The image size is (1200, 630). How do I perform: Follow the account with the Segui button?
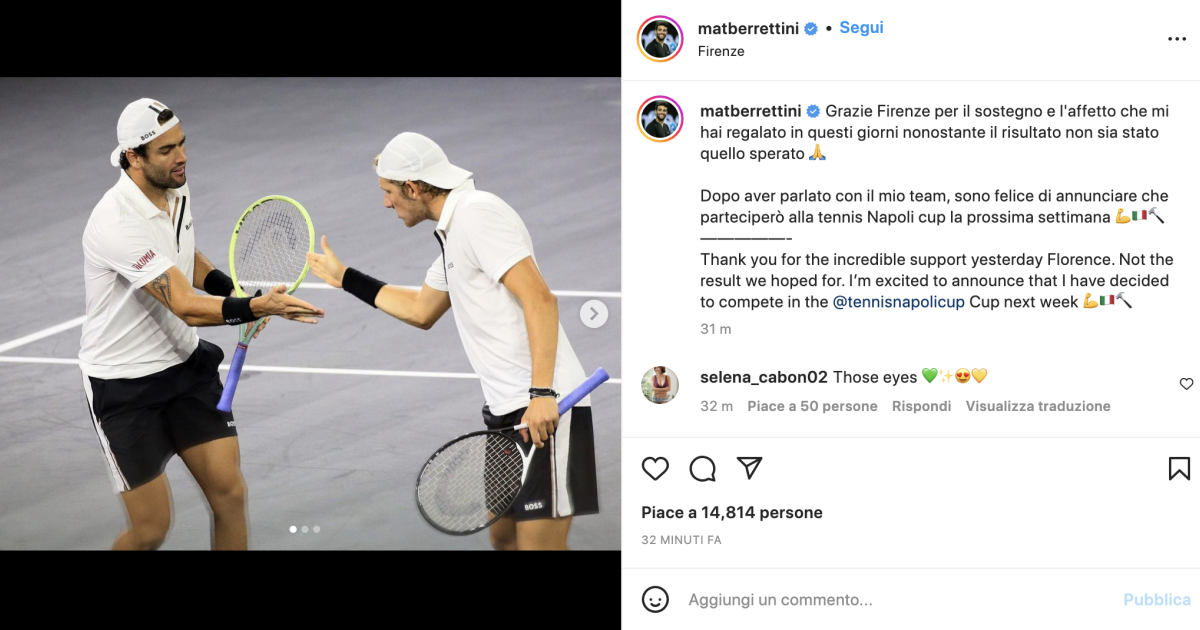[x=861, y=28]
